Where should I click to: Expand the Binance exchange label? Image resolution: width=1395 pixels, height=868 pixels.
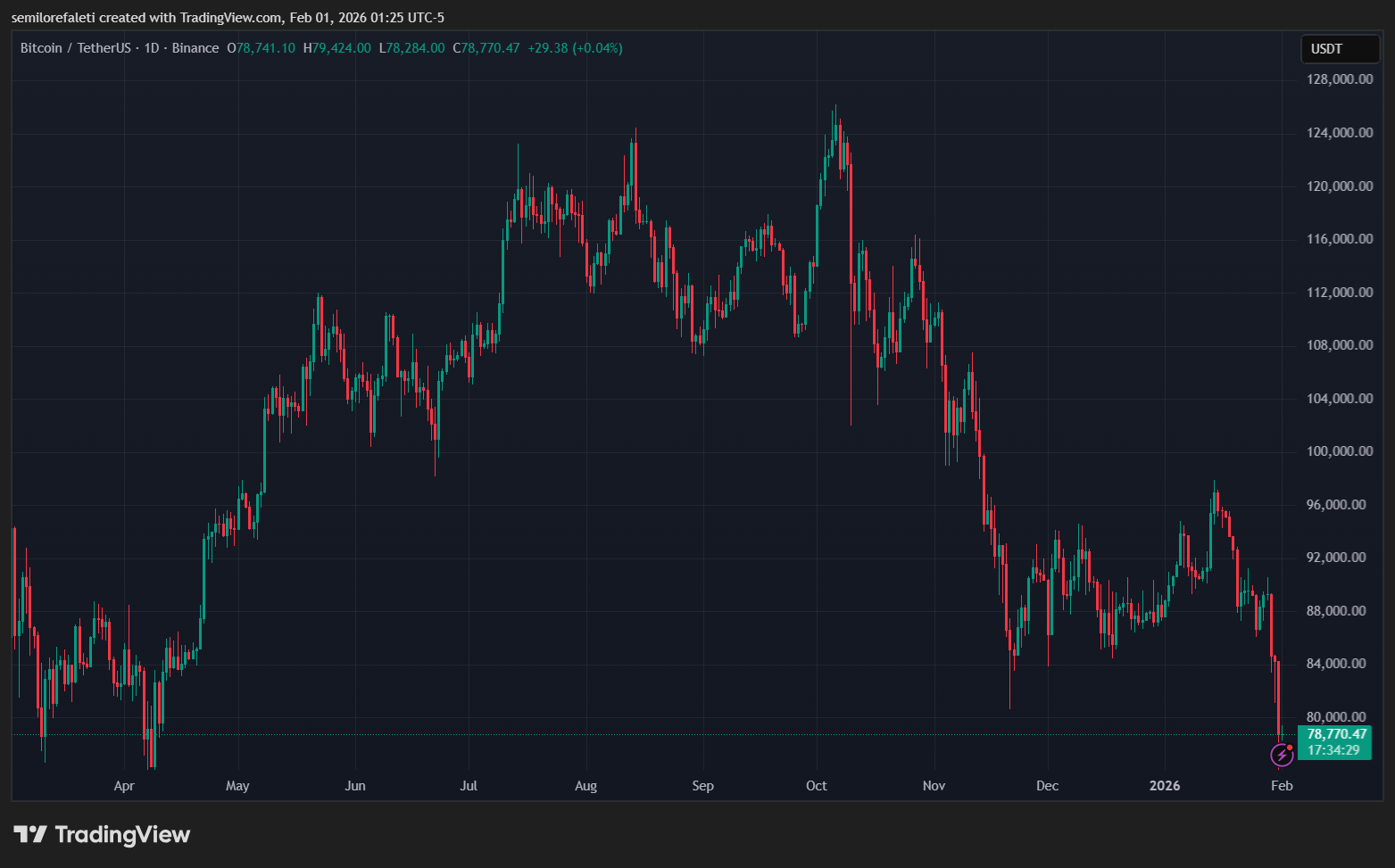[195, 48]
